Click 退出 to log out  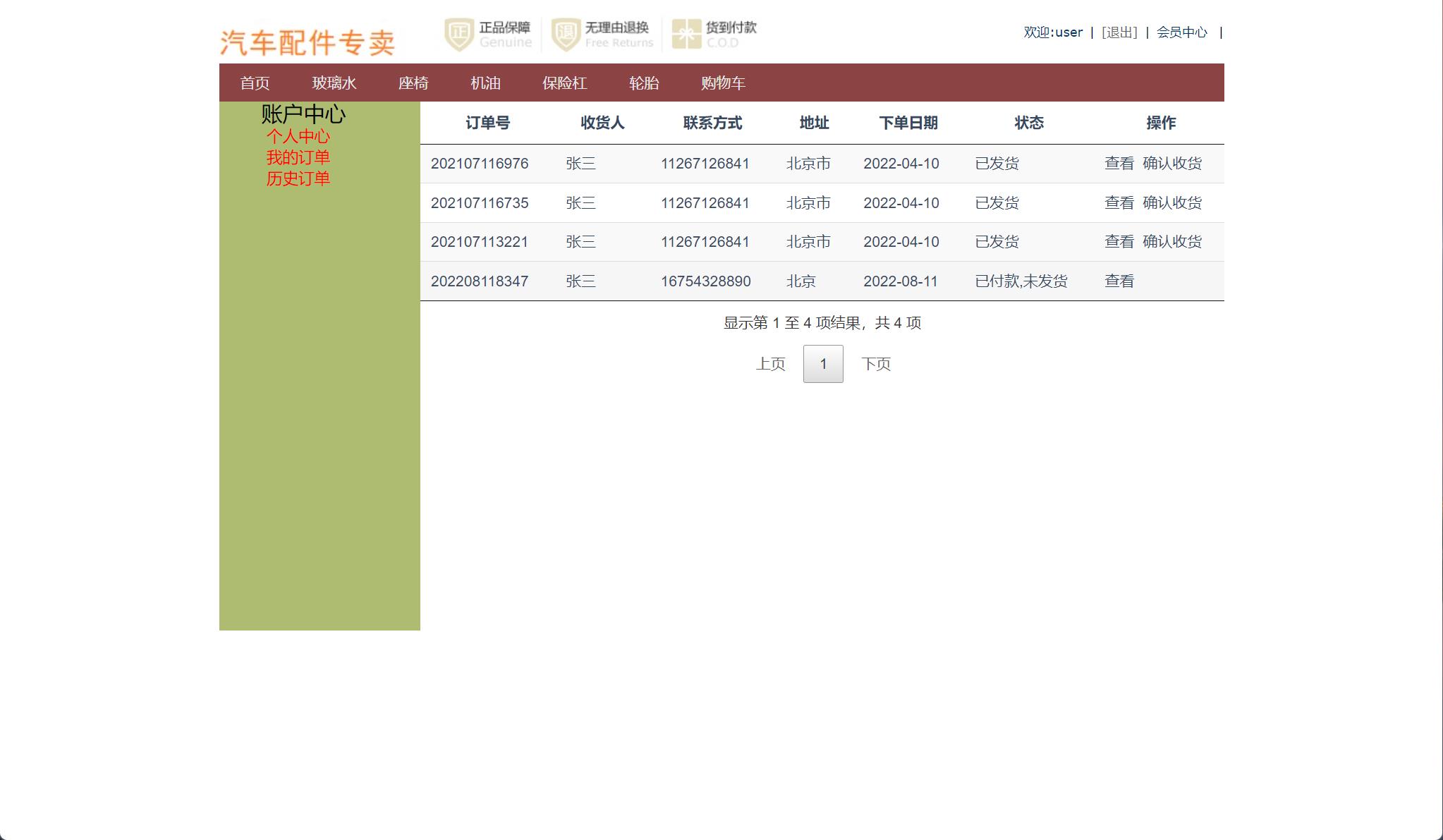coord(1120,32)
